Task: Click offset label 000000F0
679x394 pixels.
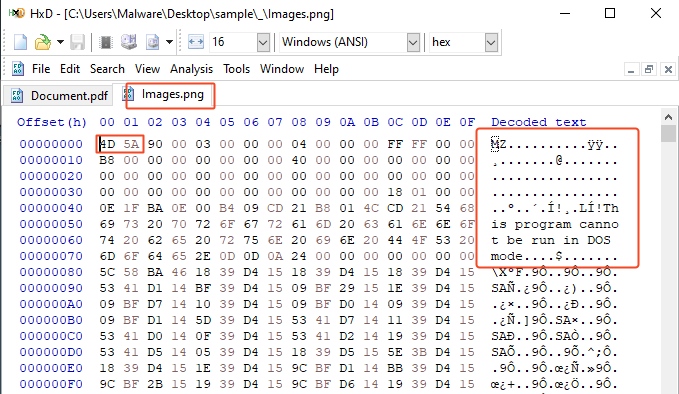Action: coord(51,384)
